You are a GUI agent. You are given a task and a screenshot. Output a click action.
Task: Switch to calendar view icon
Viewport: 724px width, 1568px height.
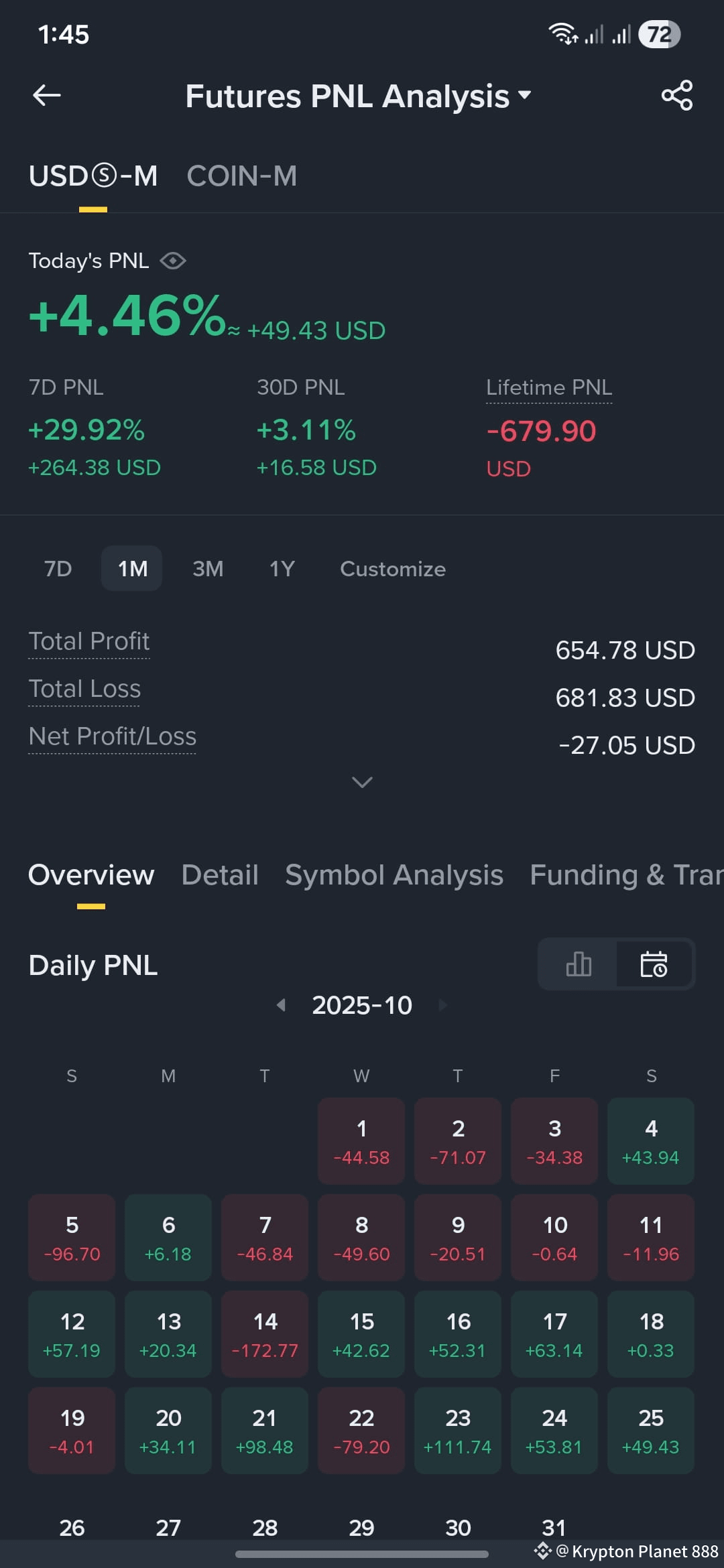pyautogui.click(x=654, y=964)
